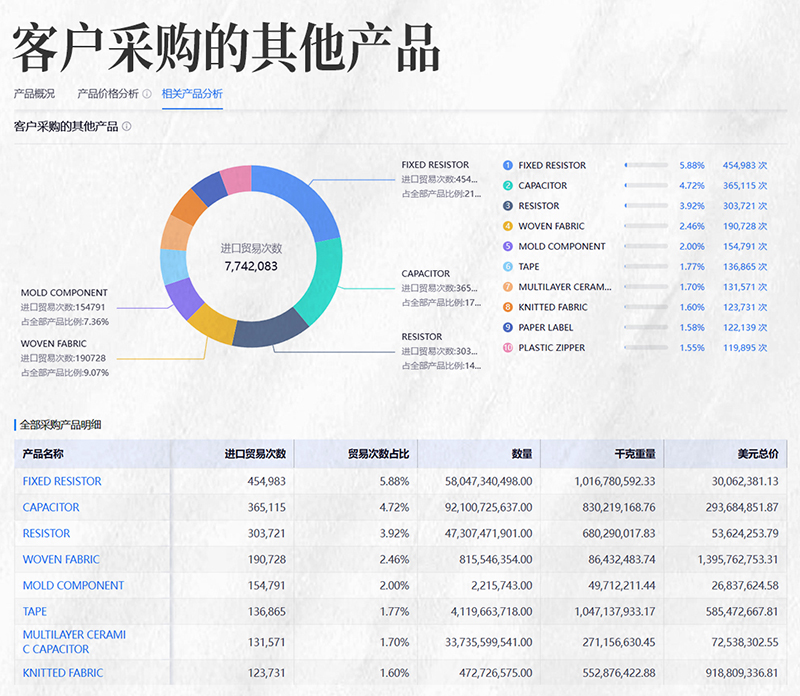Screen dimensions: 800x696
Task: Open the CAPACITOR product link
Action: [x=50, y=507]
